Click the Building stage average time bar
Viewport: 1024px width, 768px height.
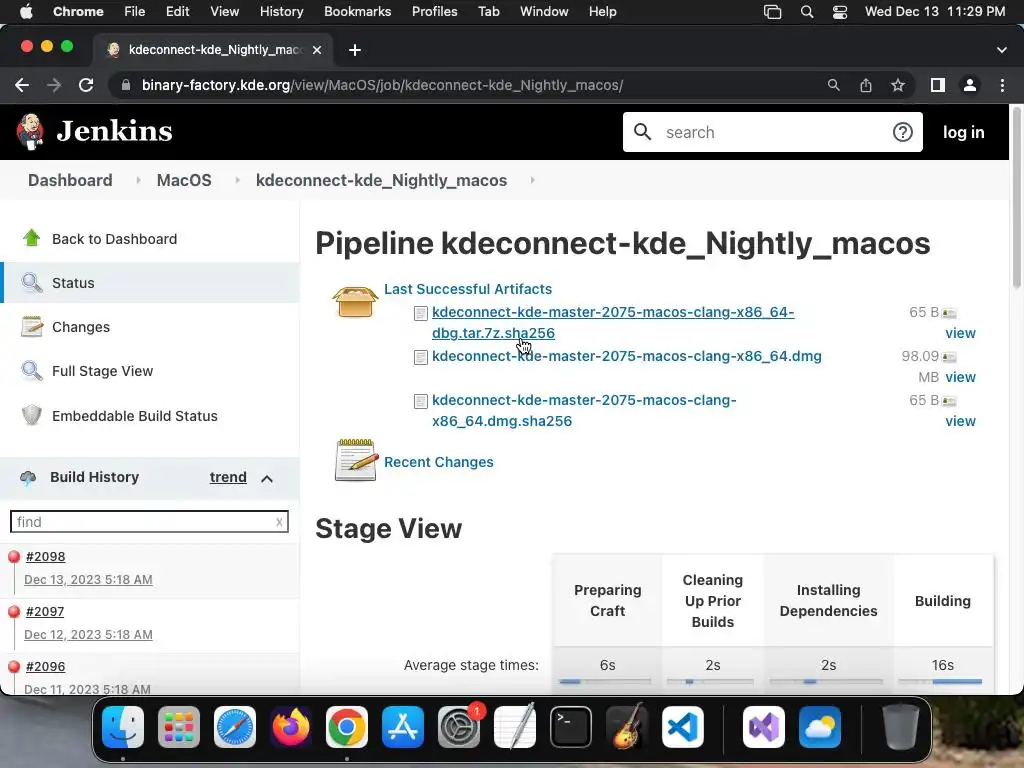940,681
